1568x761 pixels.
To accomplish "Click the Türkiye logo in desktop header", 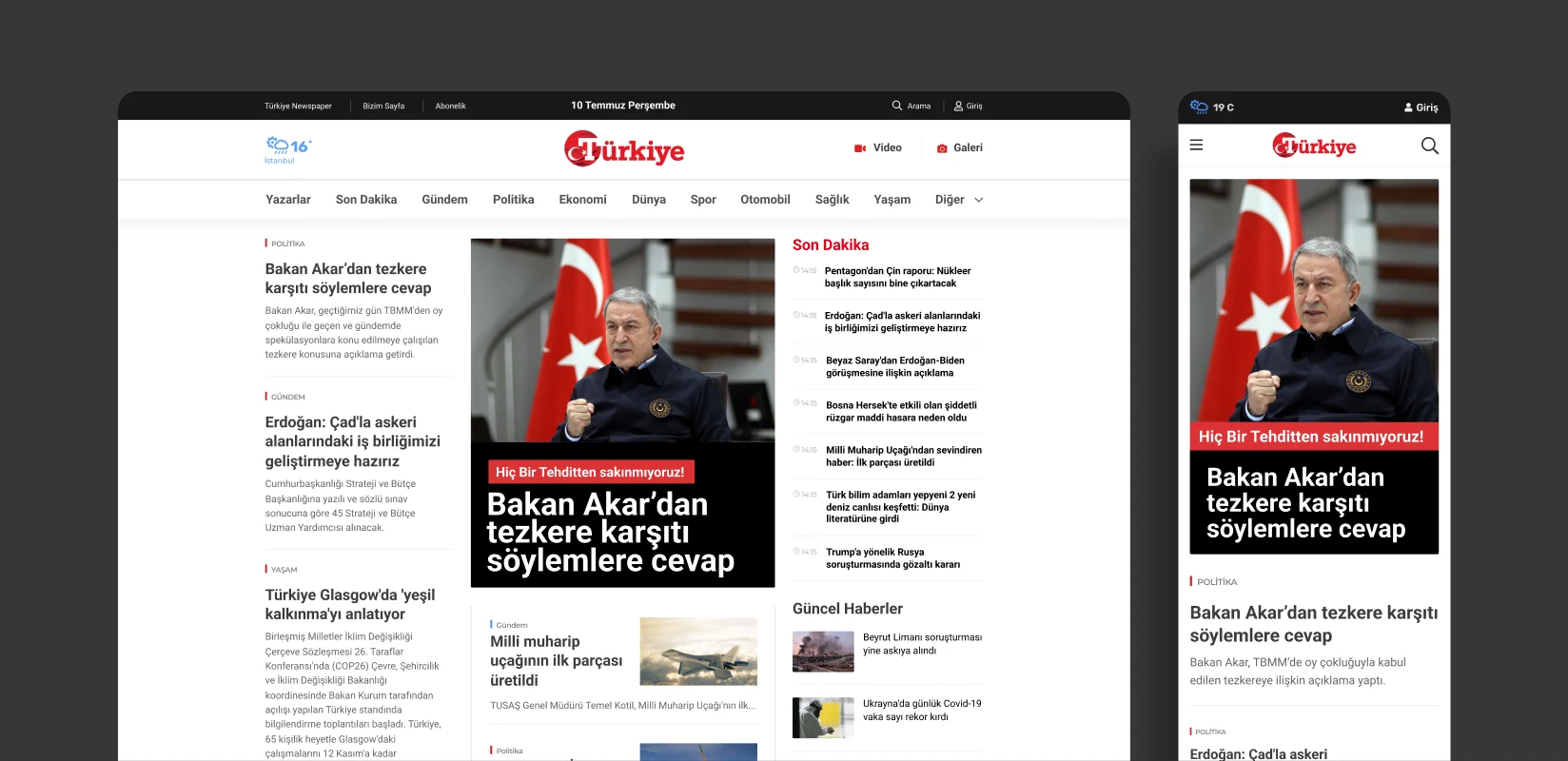I will coord(624,149).
